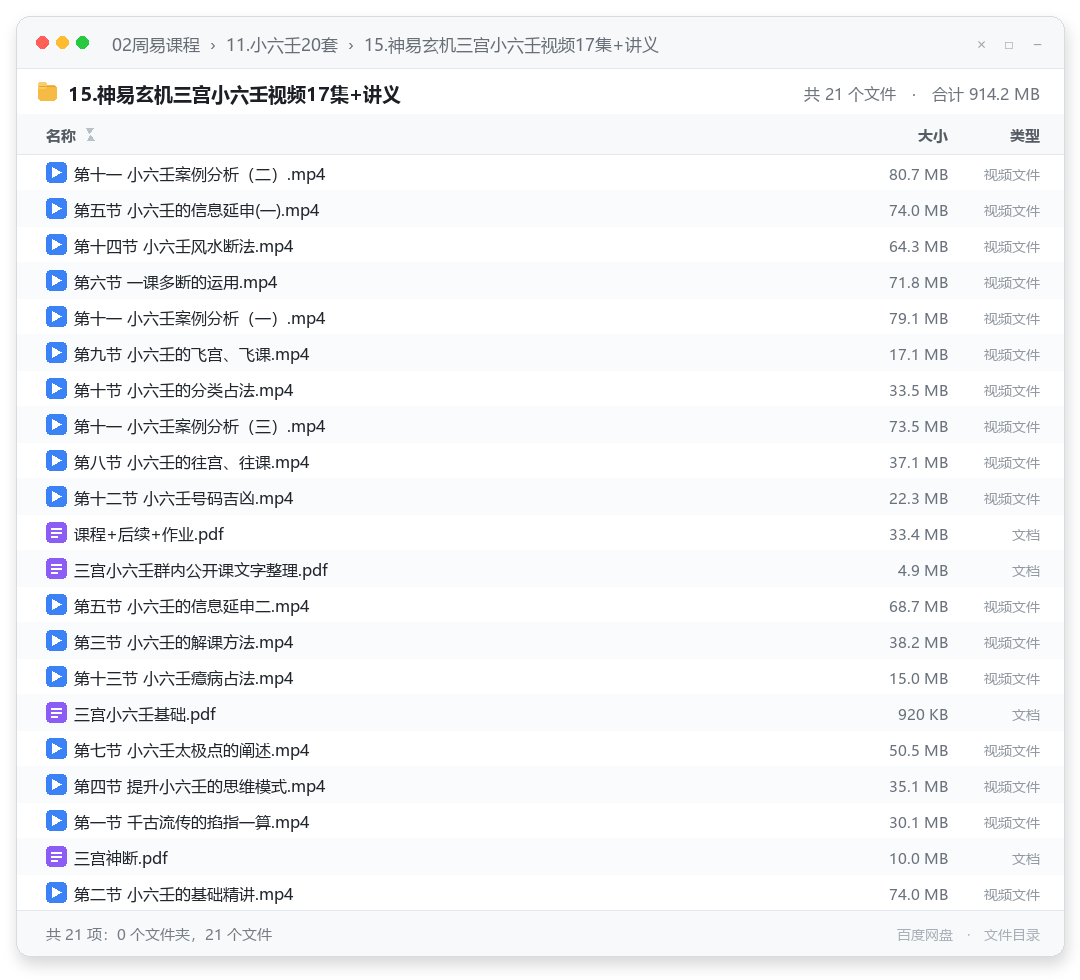Click video icon of 第五节 小六壬的信息延申二.mp4
Viewport: 1080px width, 980px height.
[56, 605]
